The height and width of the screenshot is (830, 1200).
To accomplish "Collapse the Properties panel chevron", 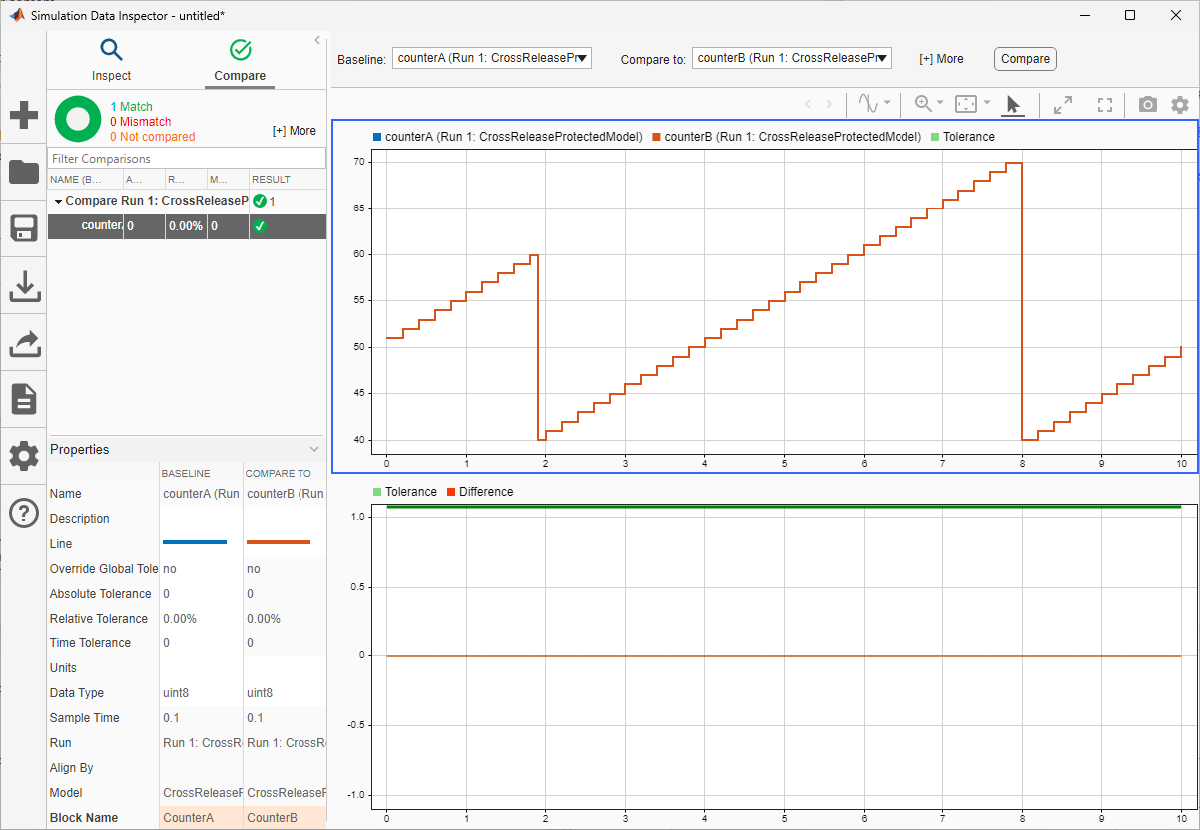I will point(314,450).
